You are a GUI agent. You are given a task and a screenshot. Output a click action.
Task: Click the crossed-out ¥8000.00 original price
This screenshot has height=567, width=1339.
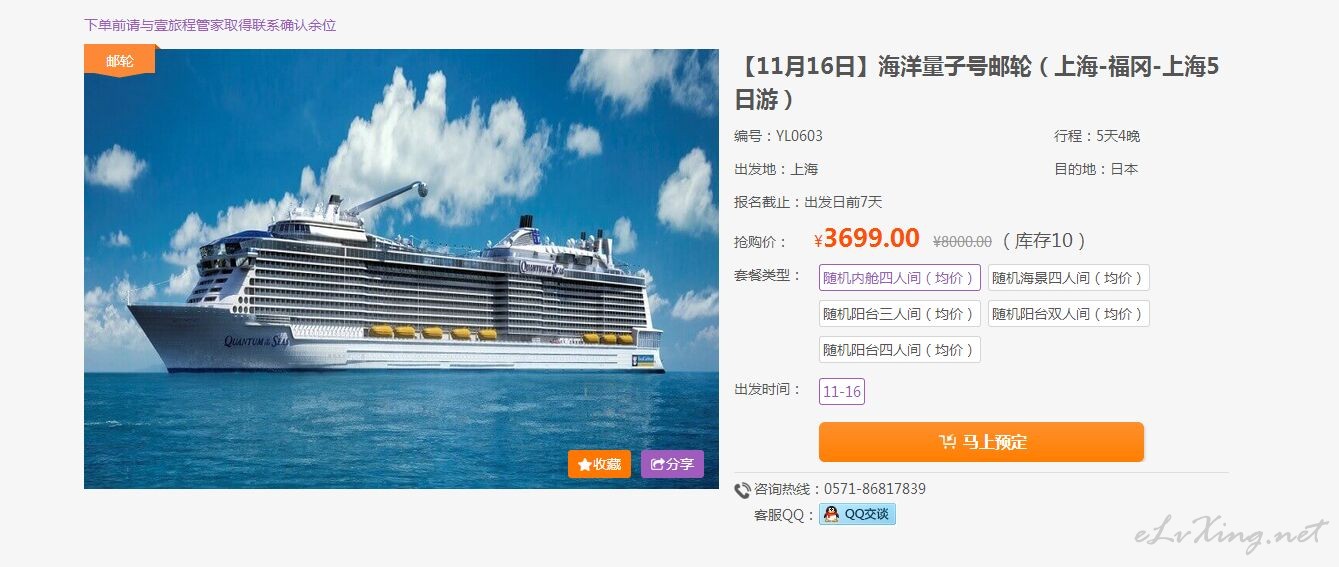pyautogui.click(x=962, y=241)
